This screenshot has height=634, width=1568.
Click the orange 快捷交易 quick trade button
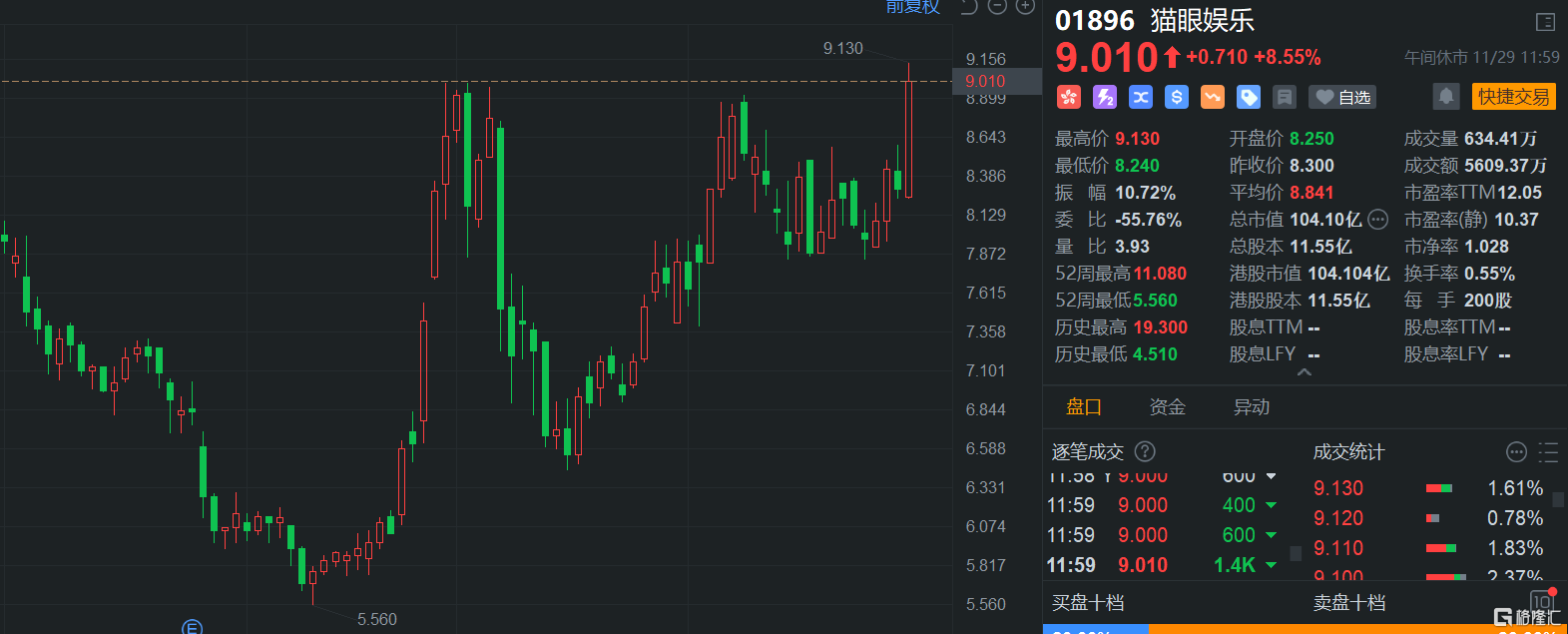[1514, 97]
